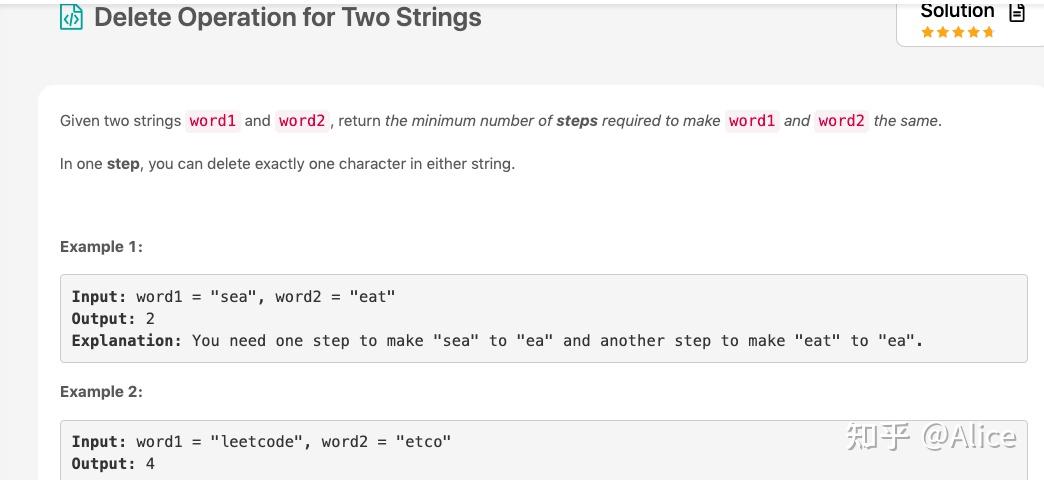The height and width of the screenshot is (480, 1044).
Task: Click the title Delete Operation for Two Strings
Action: [x=288, y=17]
